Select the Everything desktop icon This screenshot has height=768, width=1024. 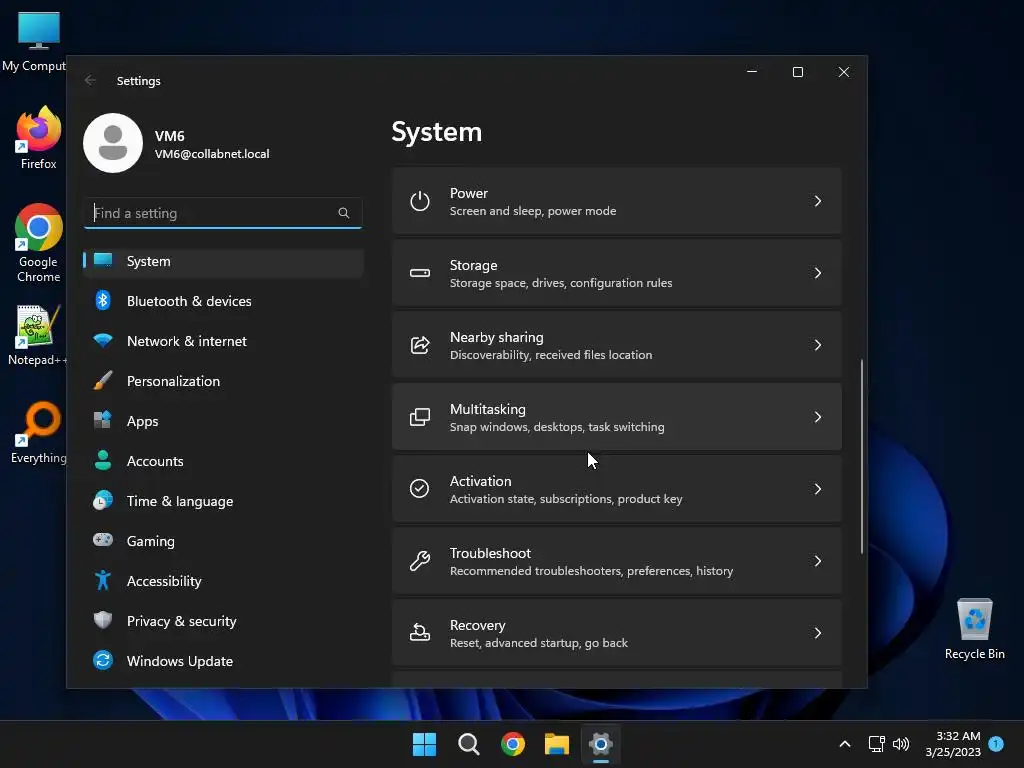click(39, 432)
